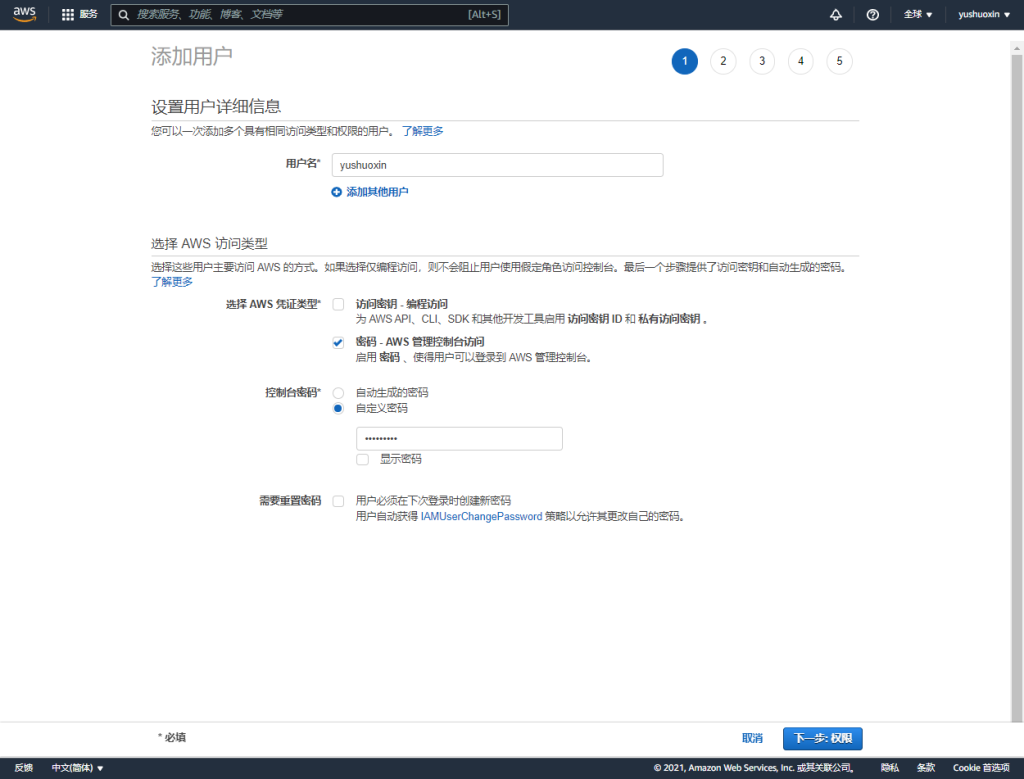Image resolution: width=1024 pixels, height=779 pixels.
Task: Click the step 3 wizard tab
Action: 762,61
